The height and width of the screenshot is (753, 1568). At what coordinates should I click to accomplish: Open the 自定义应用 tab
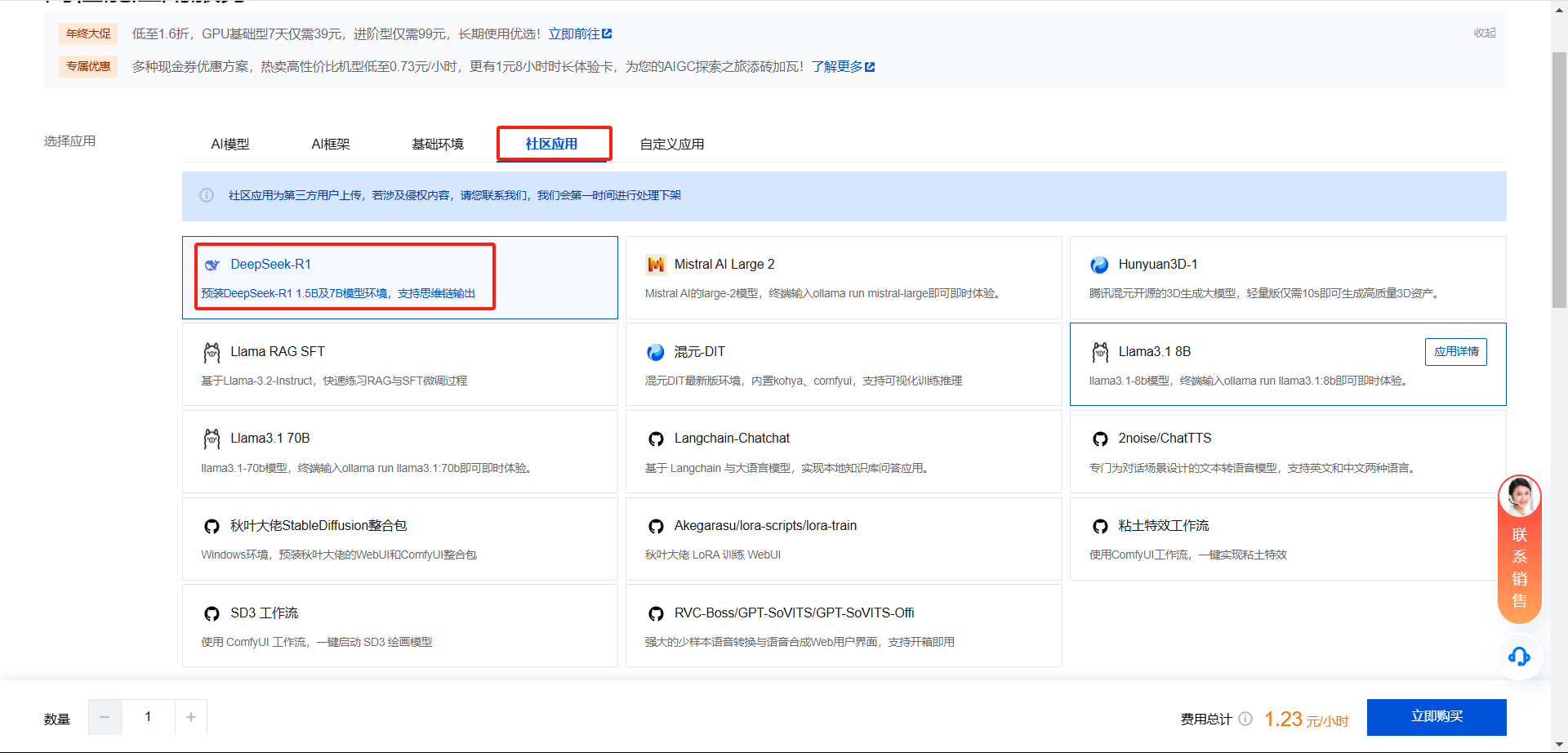(x=672, y=145)
